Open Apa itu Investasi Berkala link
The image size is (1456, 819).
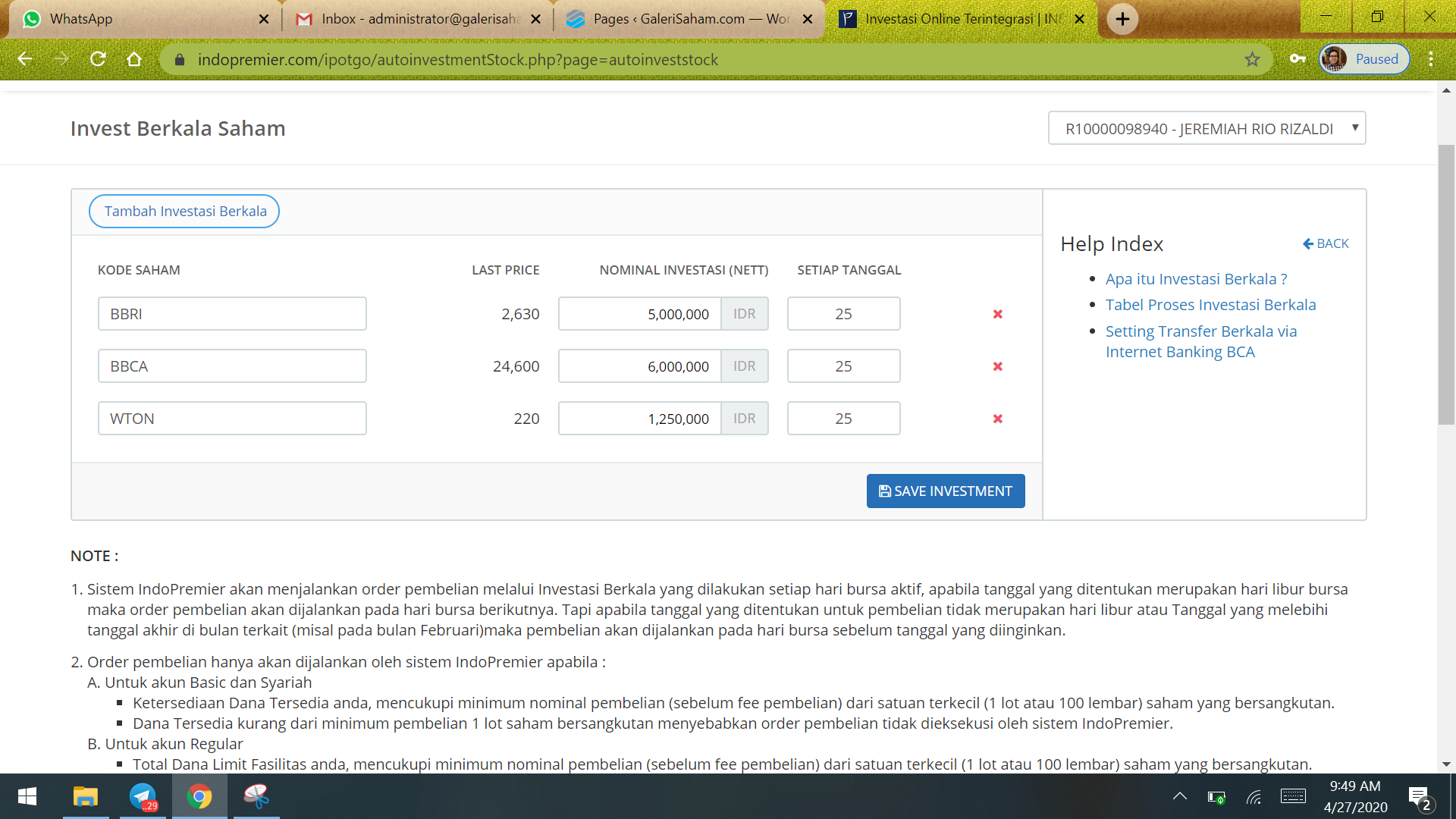click(1196, 279)
